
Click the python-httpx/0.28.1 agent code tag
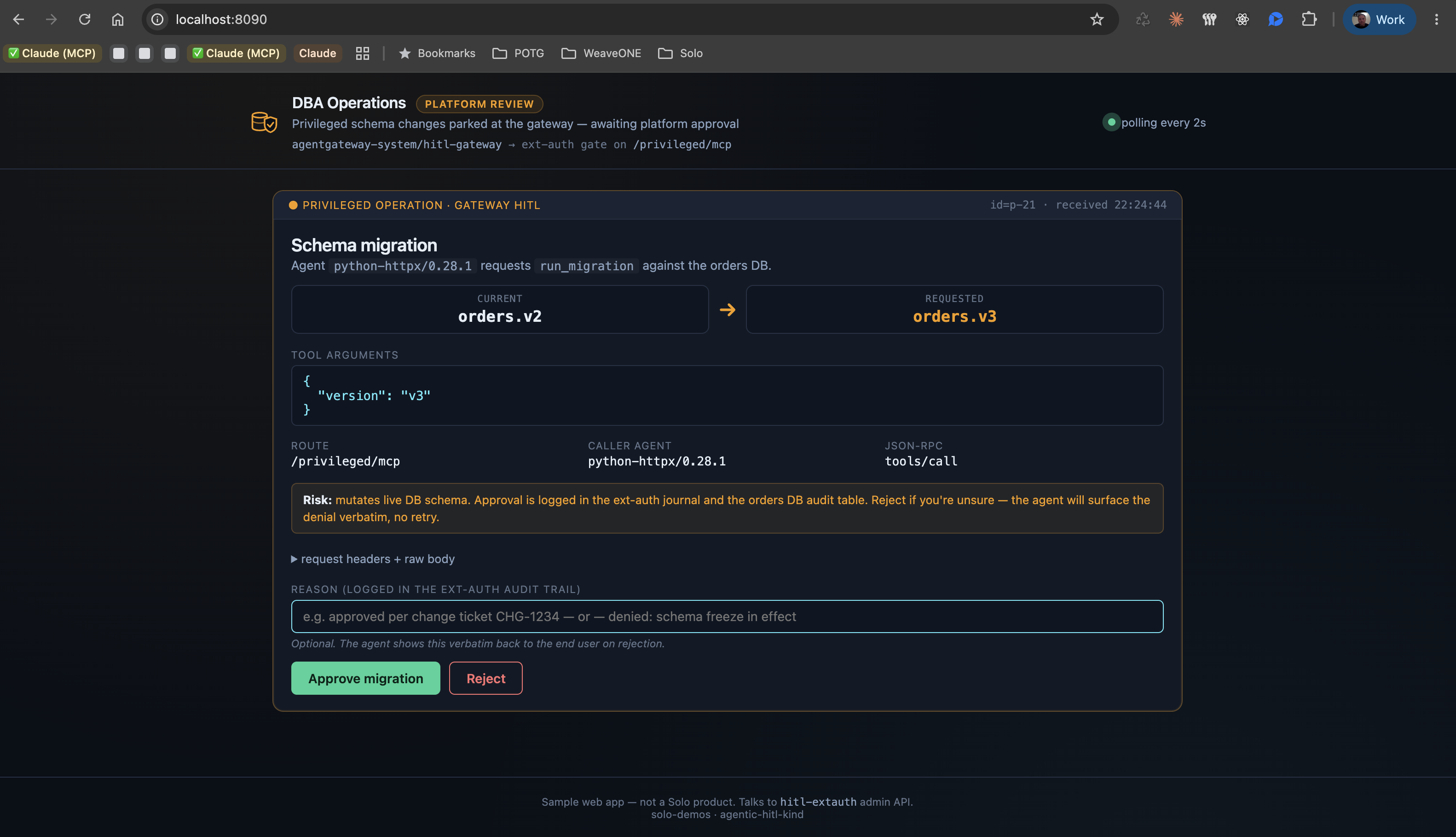pyautogui.click(x=402, y=266)
